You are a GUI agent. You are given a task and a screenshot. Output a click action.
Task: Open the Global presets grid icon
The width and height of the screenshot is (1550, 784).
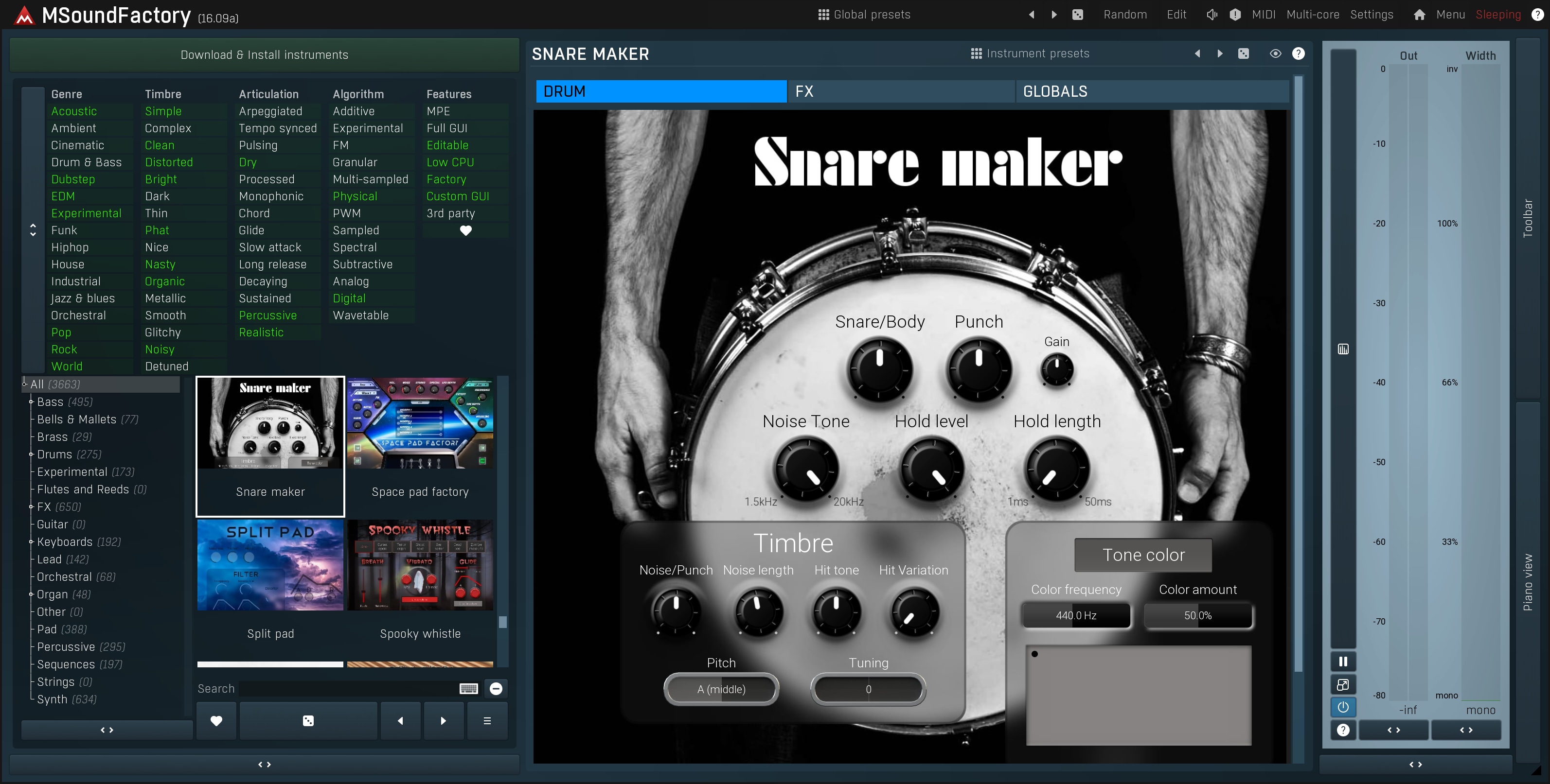[824, 15]
